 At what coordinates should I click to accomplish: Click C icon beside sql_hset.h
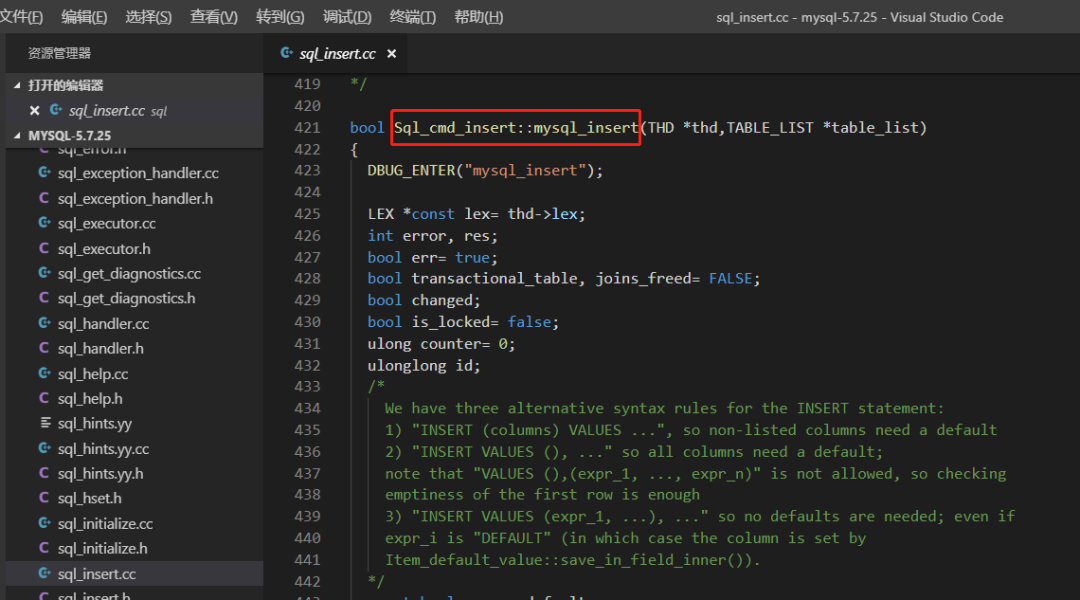point(44,497)
